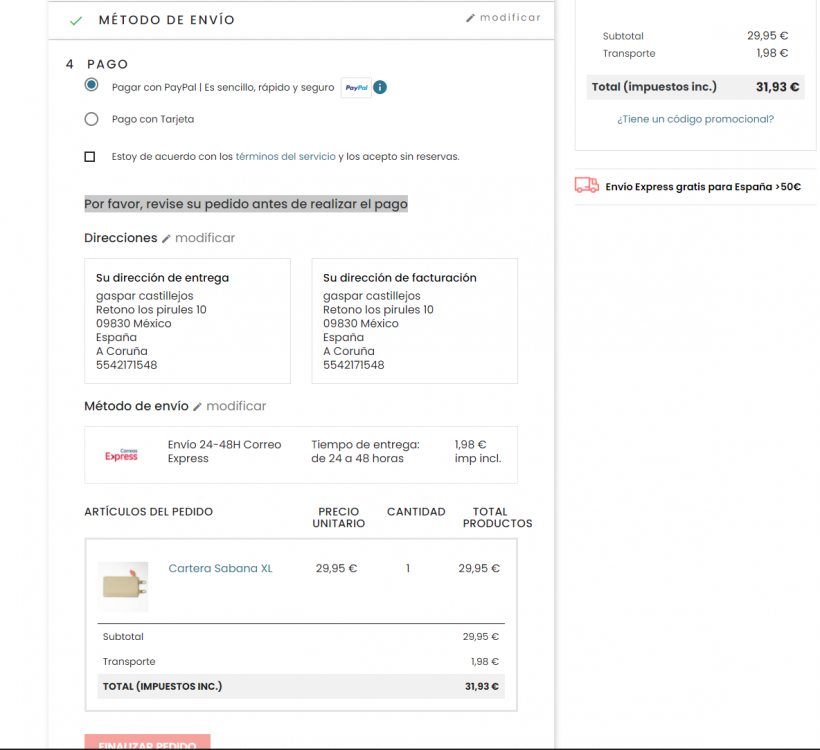Click the PayPal logo icon
The width and height of the screenshot is (820, 750).
coord(356,87)
